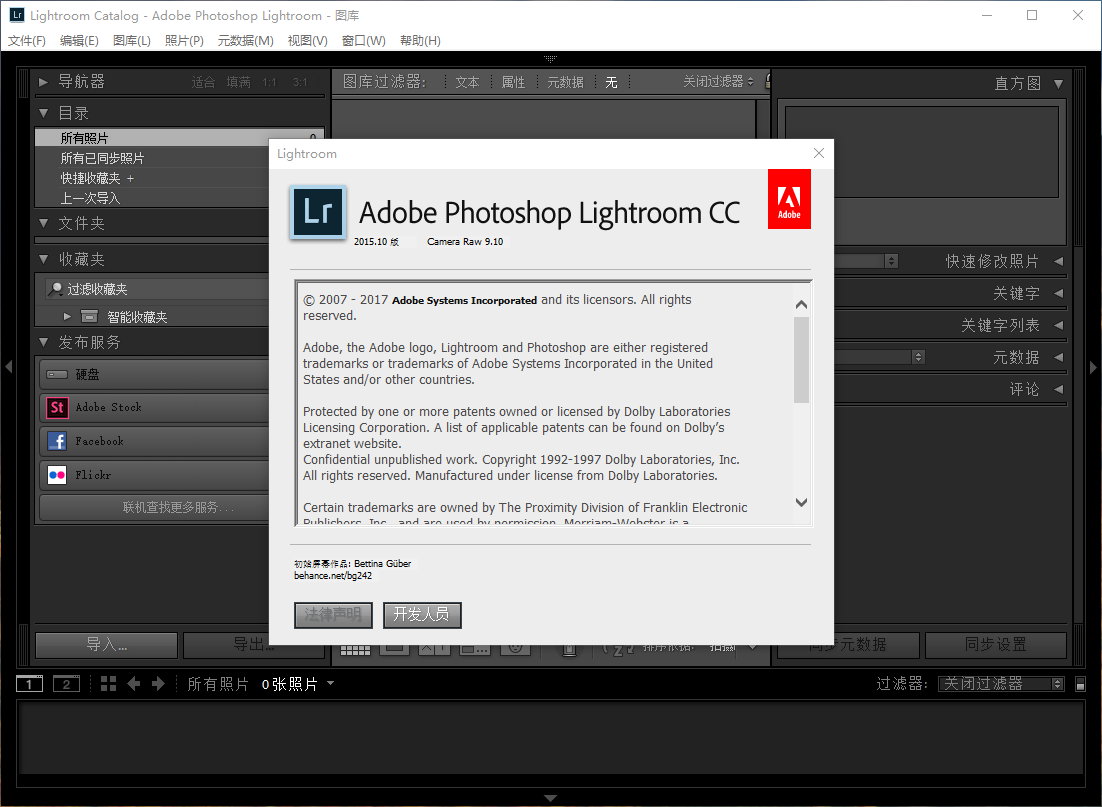Click the legal text scrollbar down arrow

pos(801,503)
